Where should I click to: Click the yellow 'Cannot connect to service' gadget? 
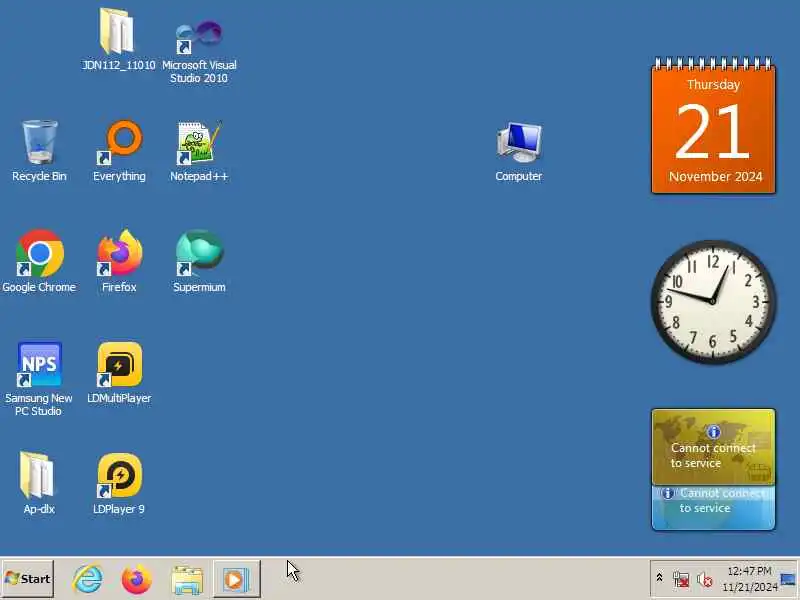(x=713, y=447)
